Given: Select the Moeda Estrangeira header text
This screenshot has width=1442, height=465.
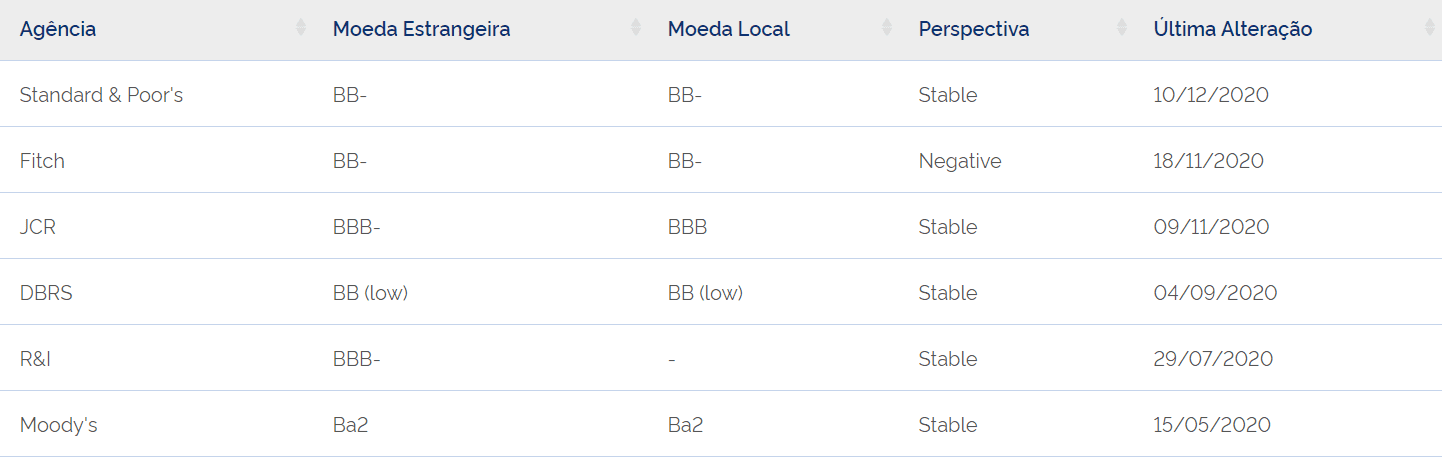Looking at the screenshot, I should point(422,29).
